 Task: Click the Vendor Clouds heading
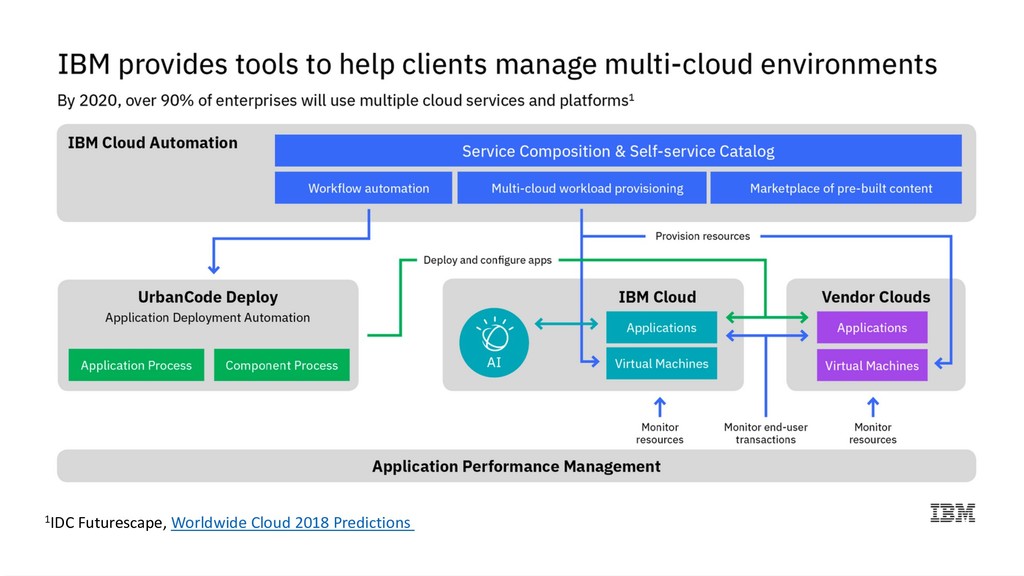pos(876,297)
